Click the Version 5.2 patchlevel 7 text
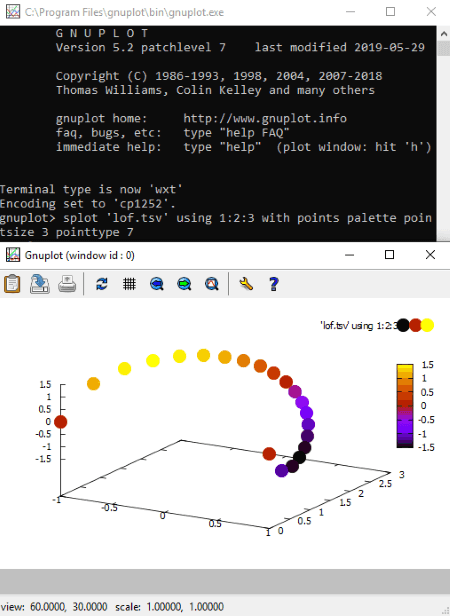The image size is (450, 616). click(x=141, y=48)
